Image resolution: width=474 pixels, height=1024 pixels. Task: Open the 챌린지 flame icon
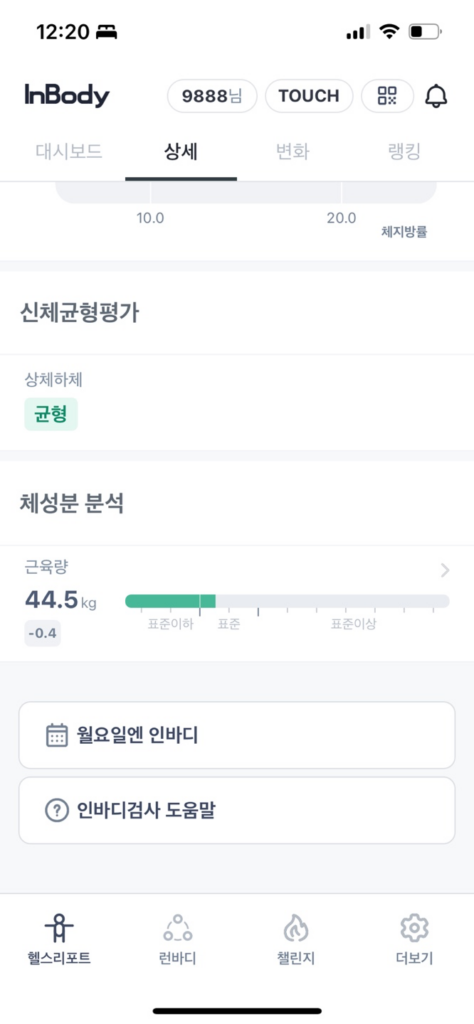[x=296, y=927]
